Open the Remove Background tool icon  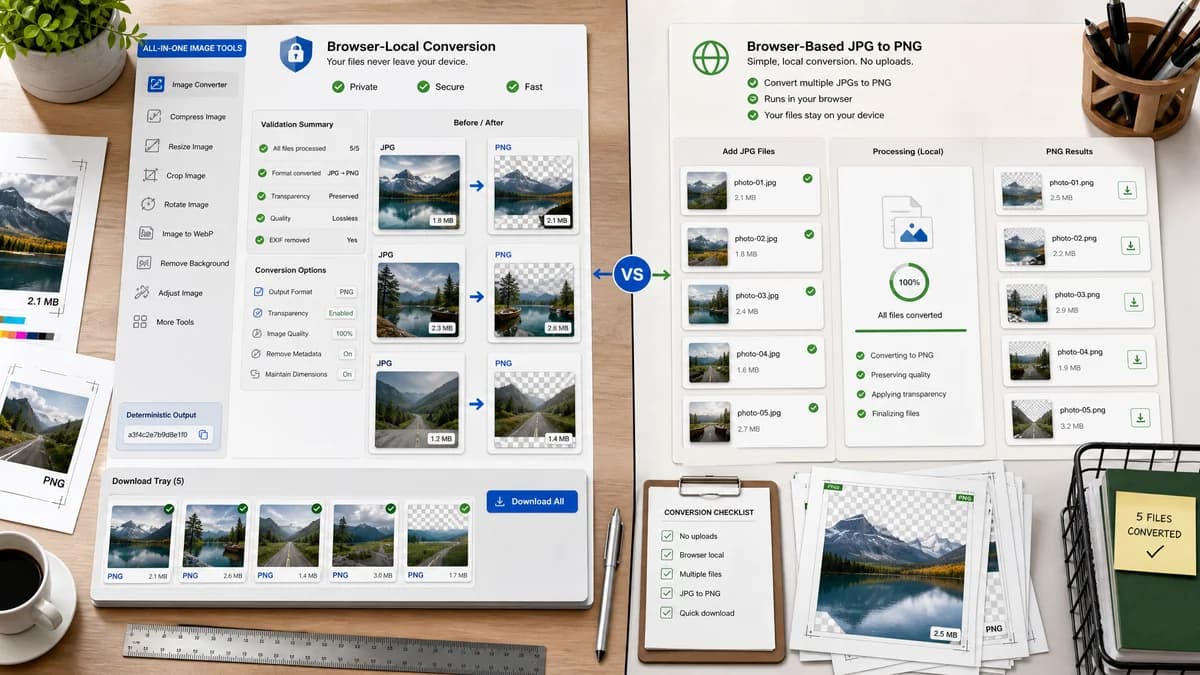coord(142,263)
